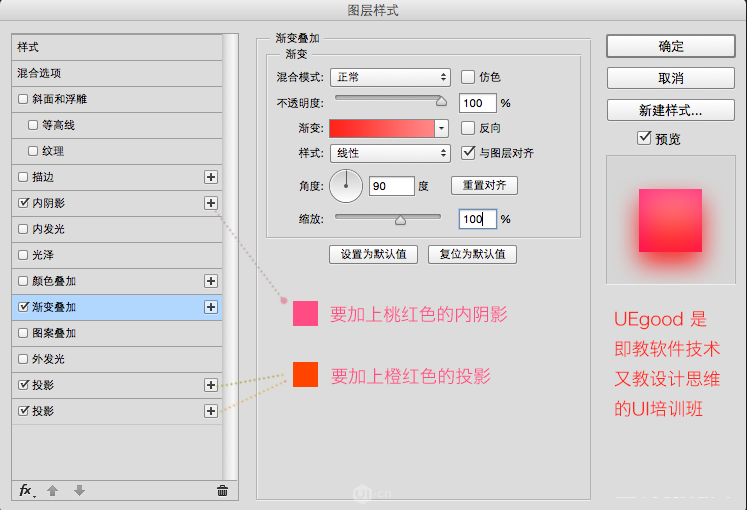
Task: Click the style preview thumbnail
Action: click(x=670, y=220)
